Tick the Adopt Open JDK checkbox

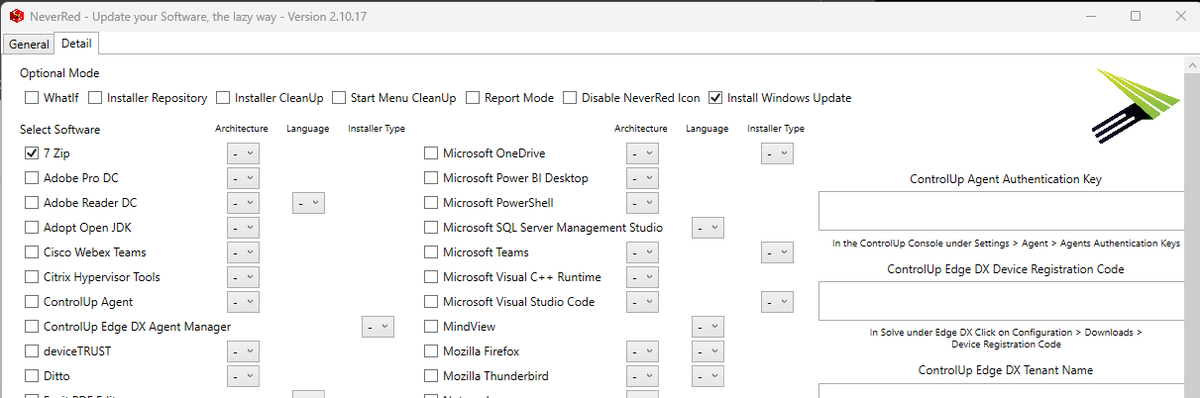click(x=32, y=228)
